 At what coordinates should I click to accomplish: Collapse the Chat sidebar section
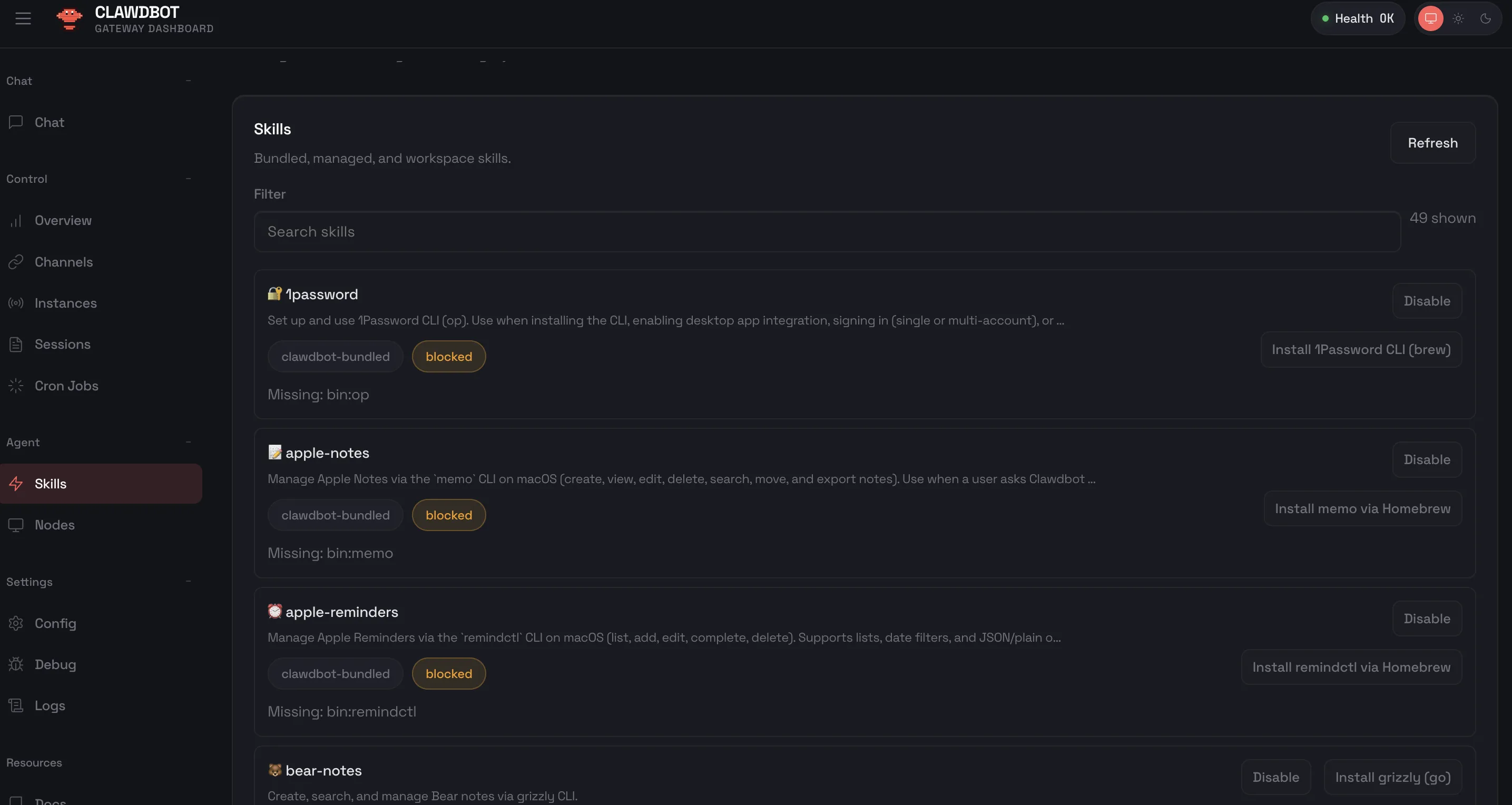188,81
